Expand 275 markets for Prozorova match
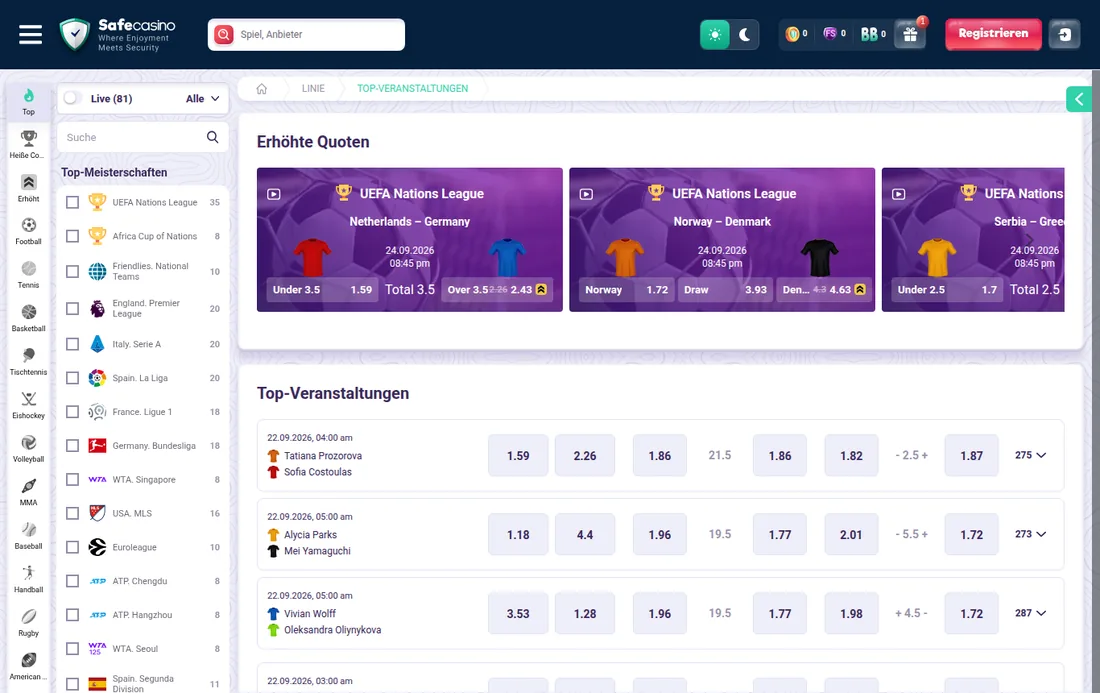This screenshot has width=1100, height=693. (x=1031, y=455)
